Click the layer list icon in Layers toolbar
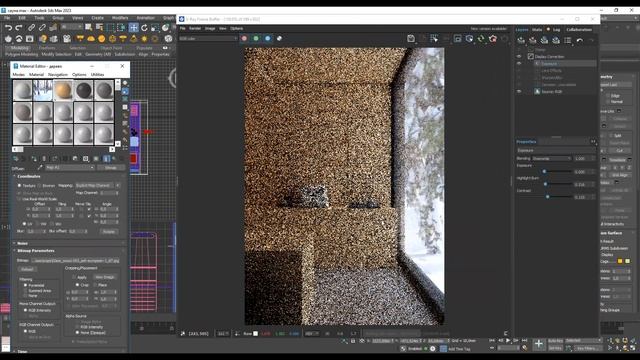640x360 pixels. click(x=568, y=40)
